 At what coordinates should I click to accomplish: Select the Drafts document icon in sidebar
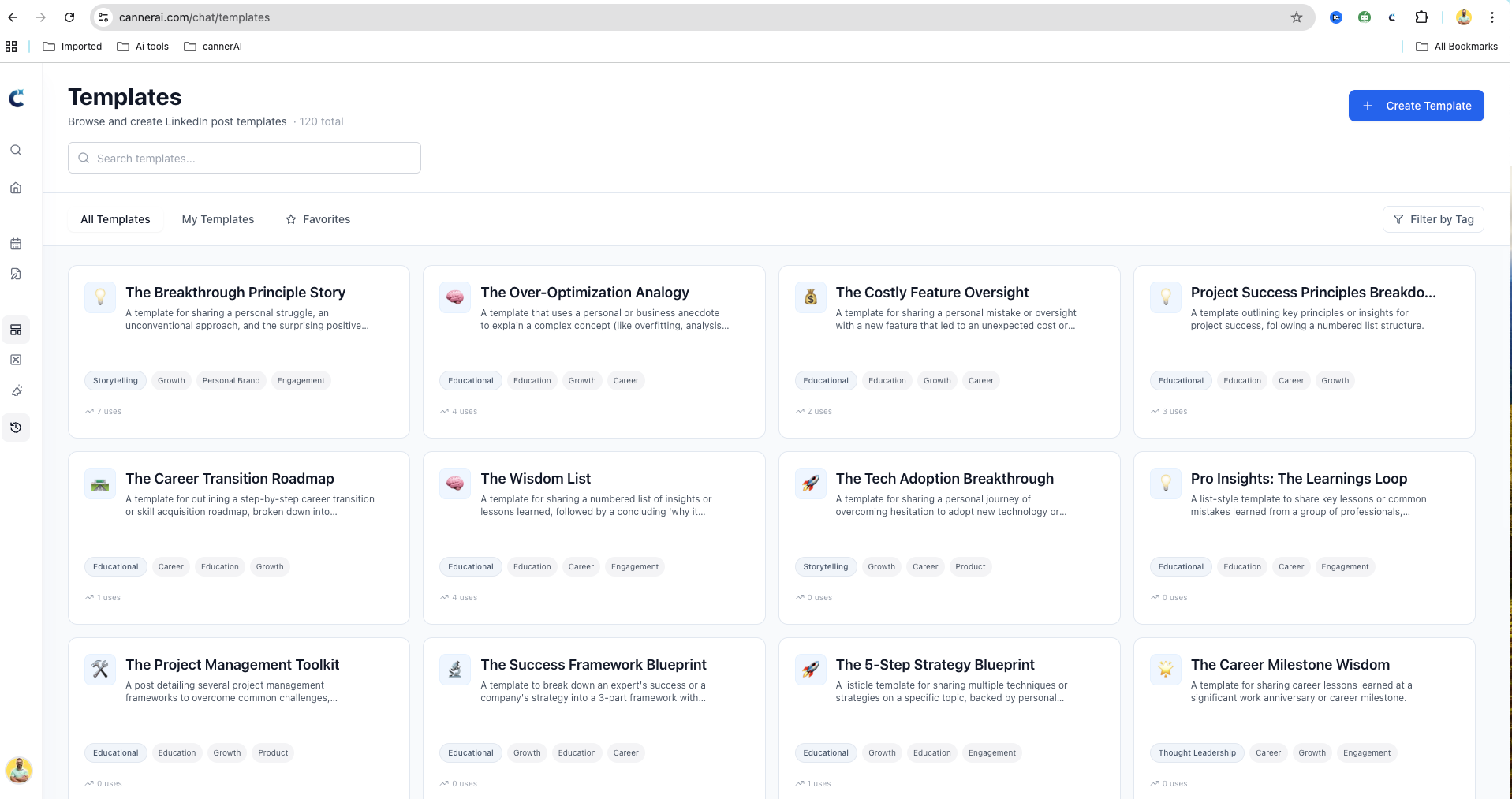coord(16,274)
